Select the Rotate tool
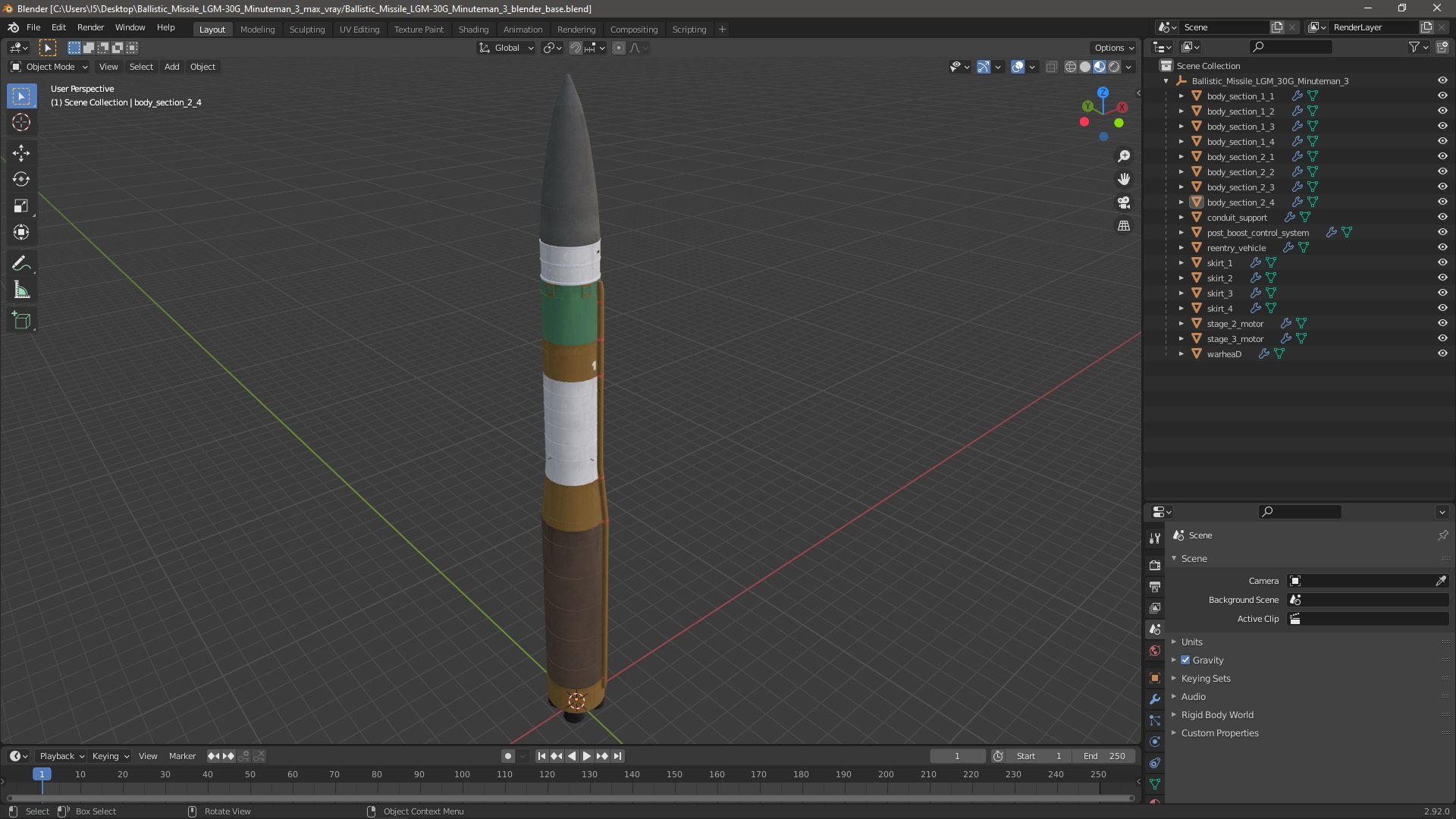This screenshot has height=819, width=1456. [x=21, y=180]
